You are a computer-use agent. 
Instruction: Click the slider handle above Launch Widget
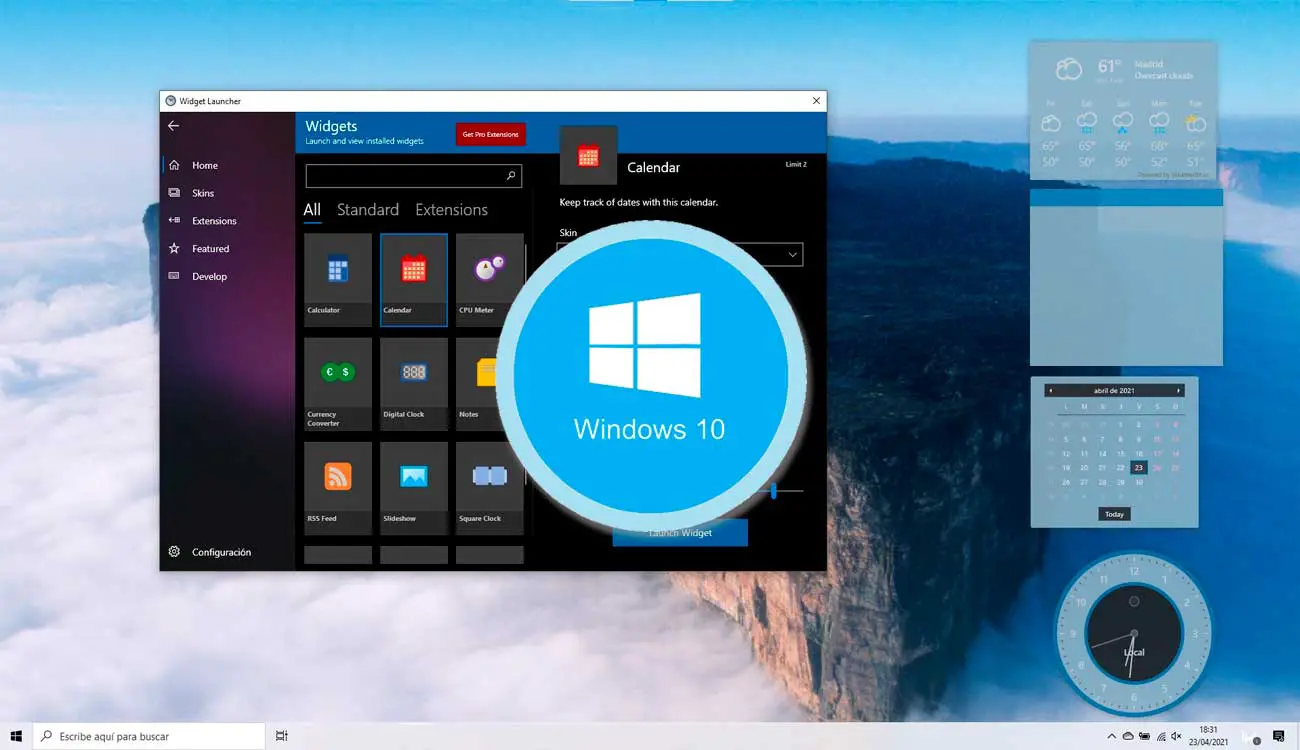point(774,491)
